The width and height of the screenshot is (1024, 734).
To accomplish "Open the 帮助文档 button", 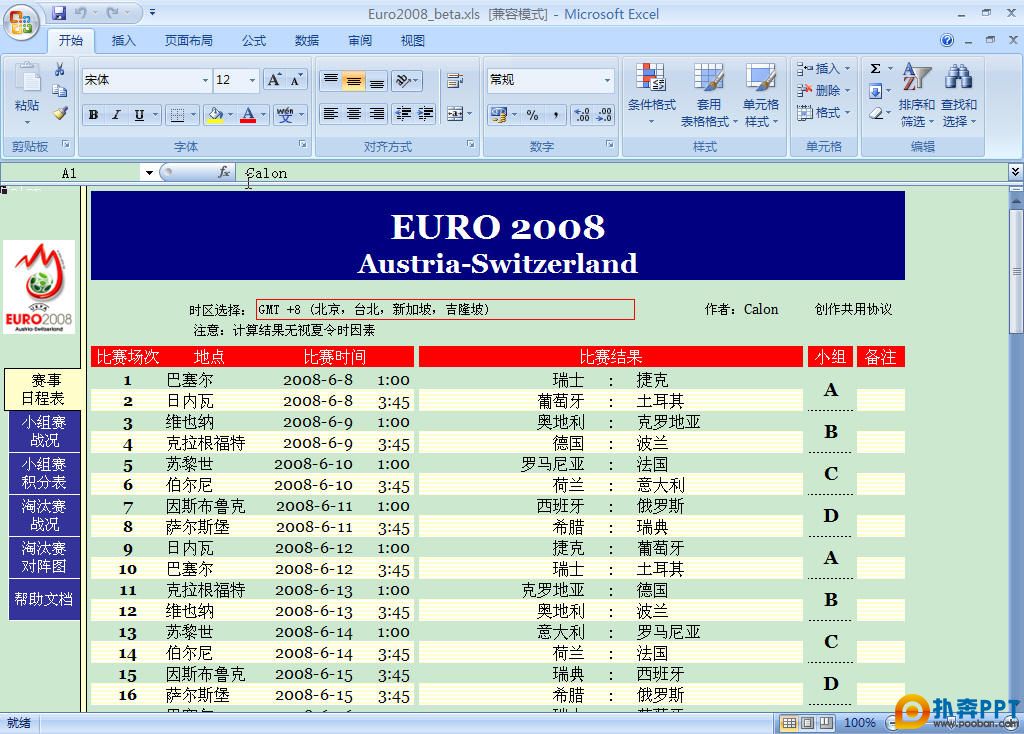I will coord(44,599).
